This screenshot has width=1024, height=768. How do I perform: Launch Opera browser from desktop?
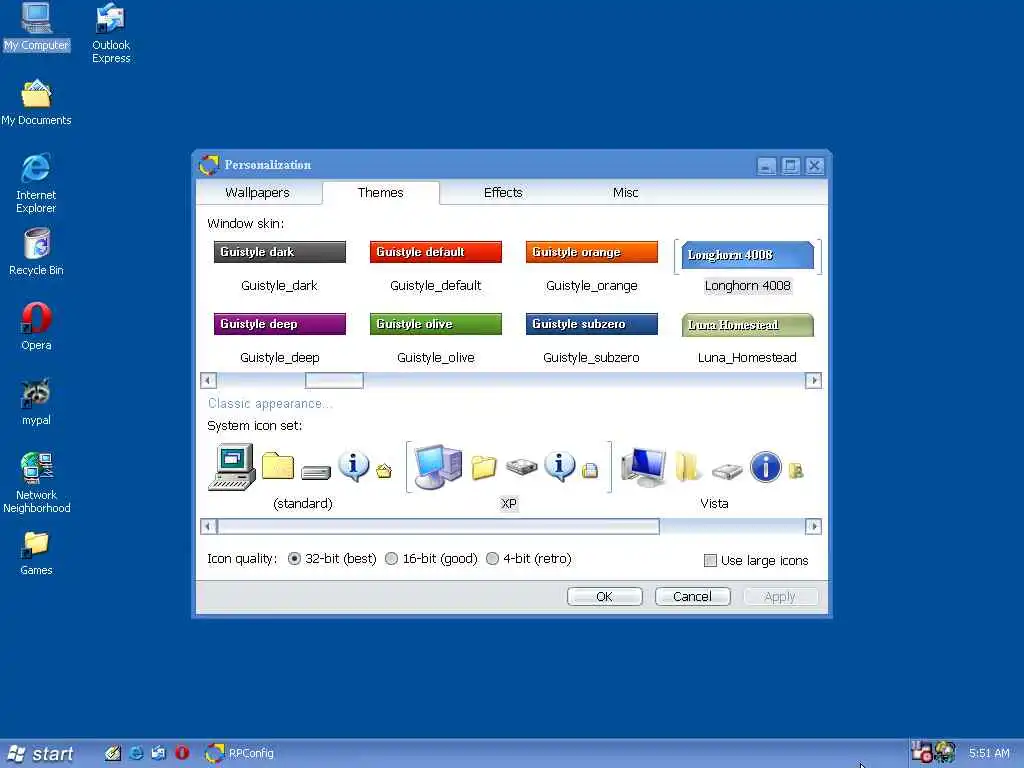pyautogui.click(x=36, y=327)
